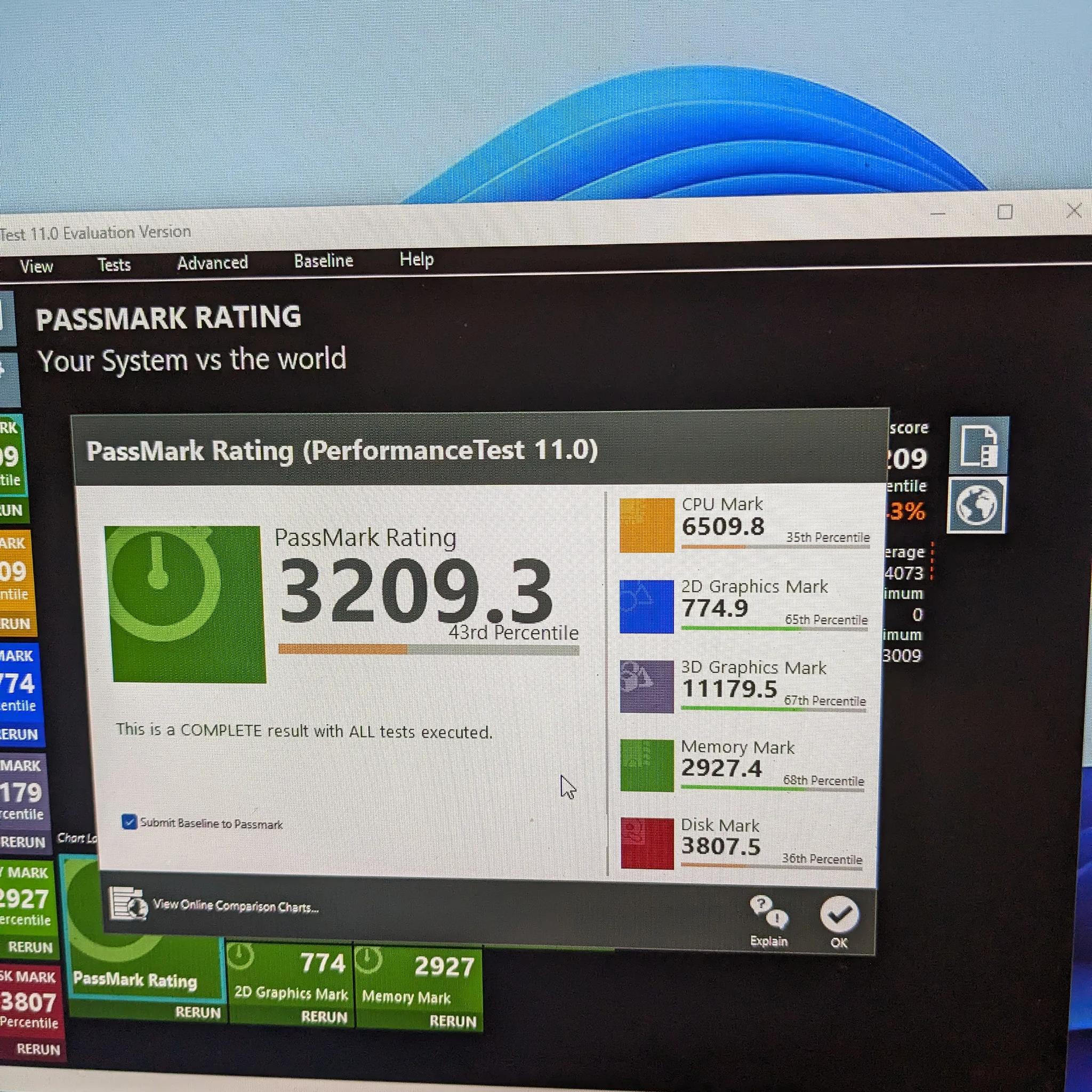The height and width of the screenshot is (1092, 1092).
Task: Close the PerformanceTest window
Action: (x=1073, y=211)
